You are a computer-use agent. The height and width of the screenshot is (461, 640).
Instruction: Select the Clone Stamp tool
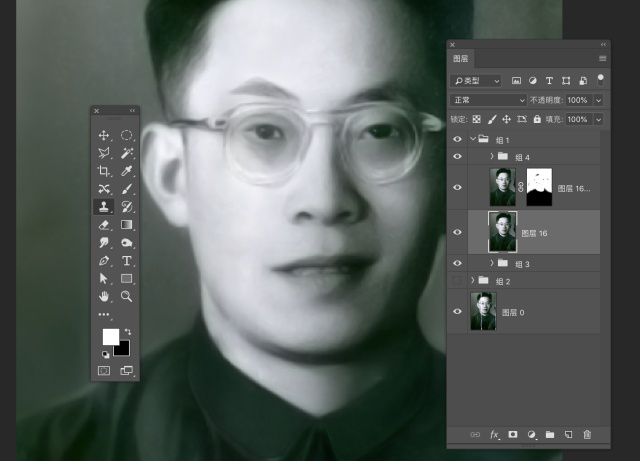click(x=104, y=207)
